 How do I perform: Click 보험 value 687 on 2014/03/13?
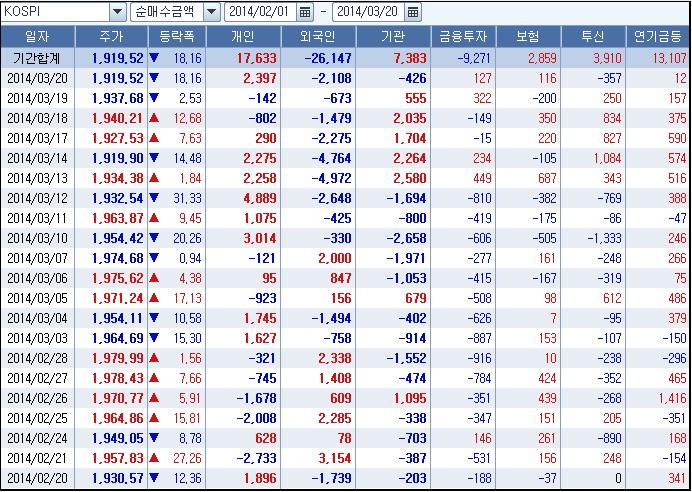click(546, 178)
